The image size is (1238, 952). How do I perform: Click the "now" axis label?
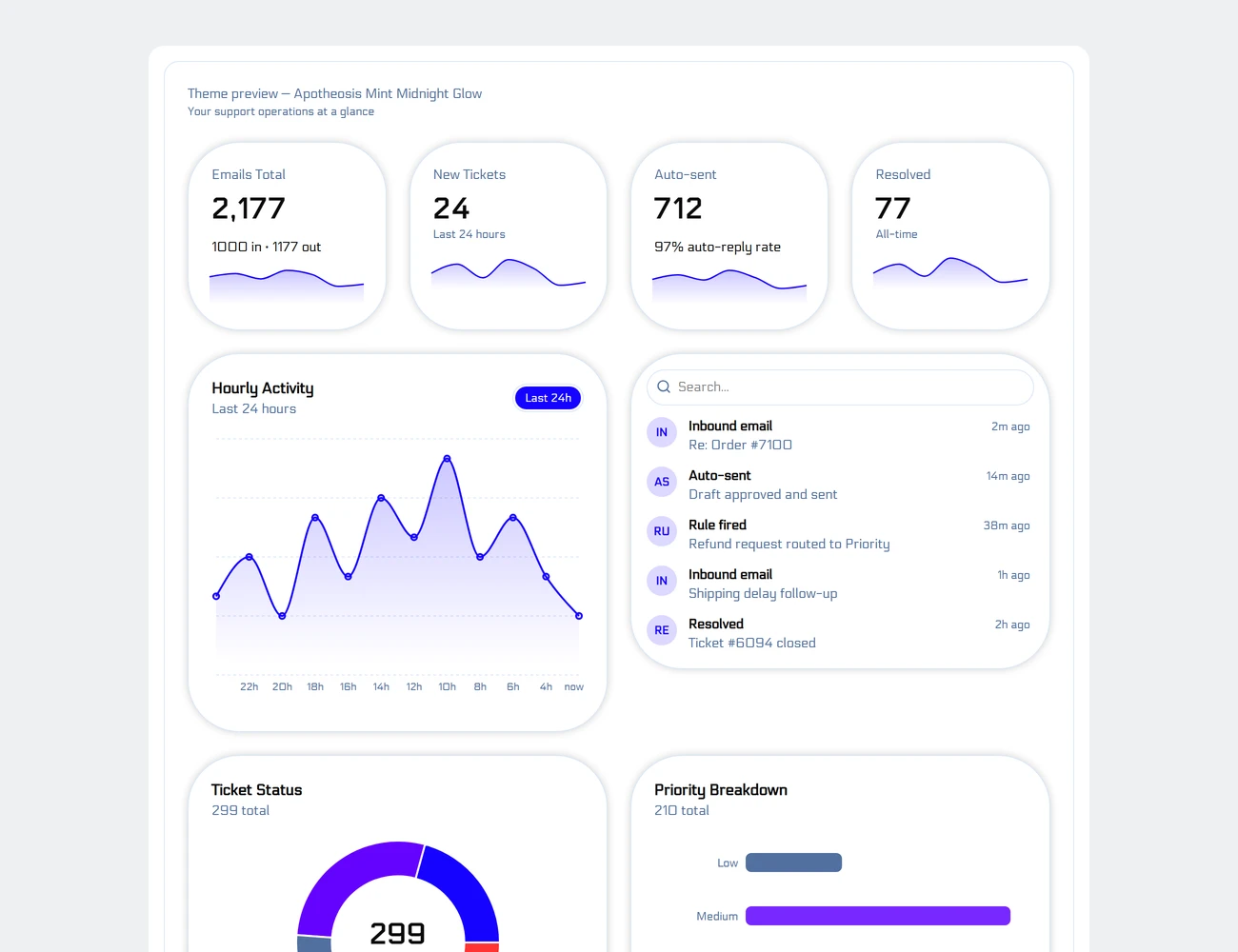point(574,686)
